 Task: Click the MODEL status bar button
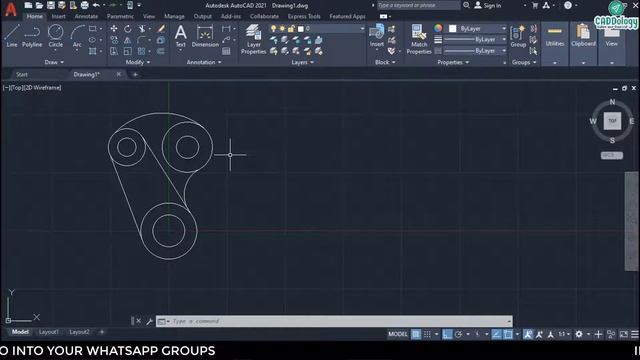pyautogui.click(x=398, y=334)
